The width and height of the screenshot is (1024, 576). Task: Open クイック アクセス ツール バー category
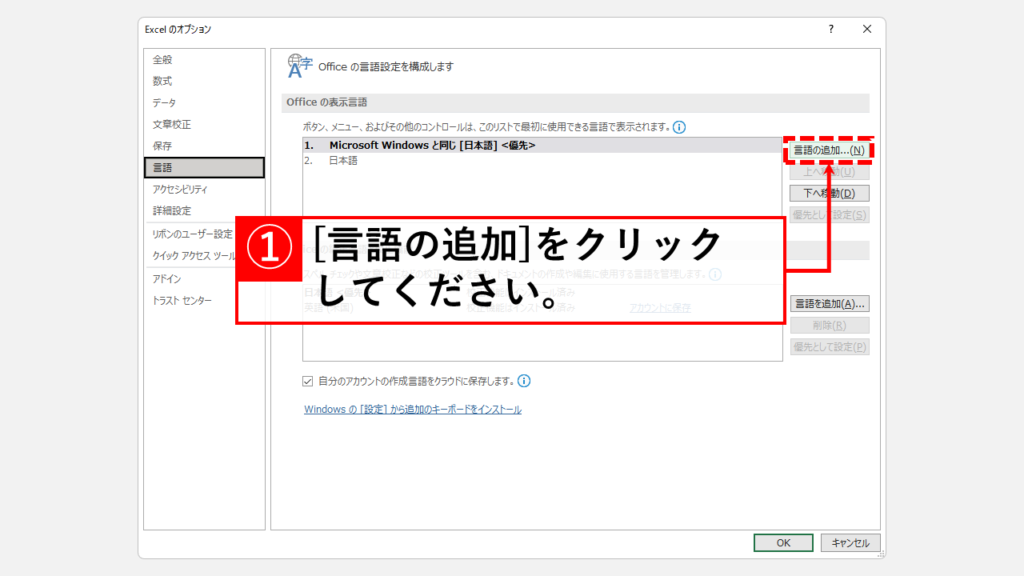pos(191,255)
